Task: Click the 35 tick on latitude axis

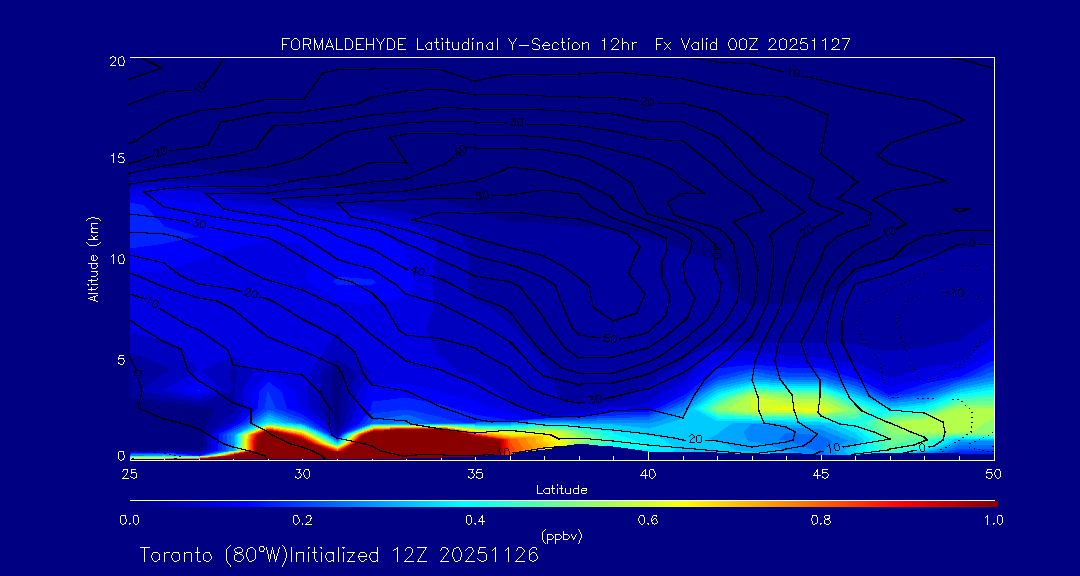Action: click(475, 473)
